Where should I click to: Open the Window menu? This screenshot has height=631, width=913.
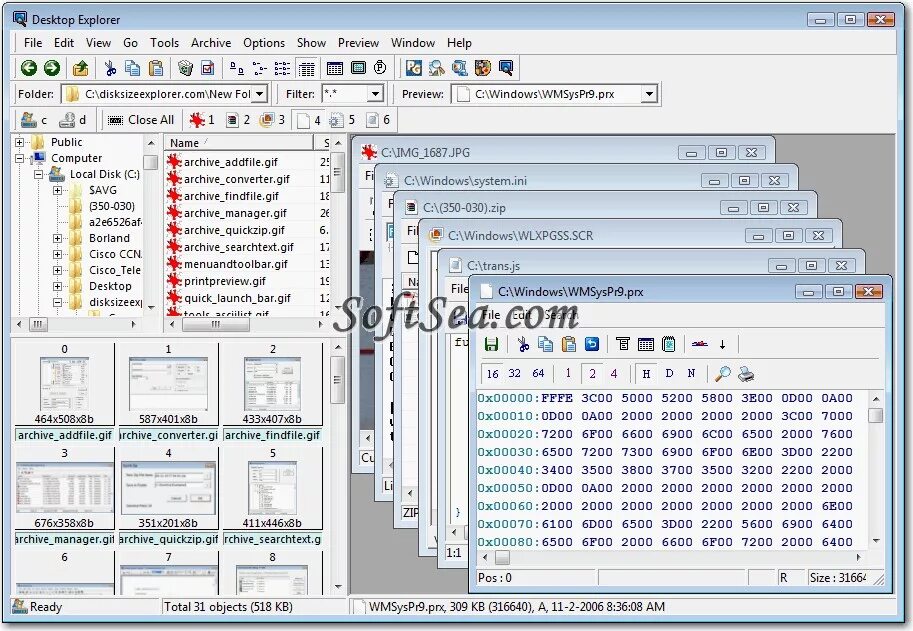pyautogui.click(x=413, y=42)
